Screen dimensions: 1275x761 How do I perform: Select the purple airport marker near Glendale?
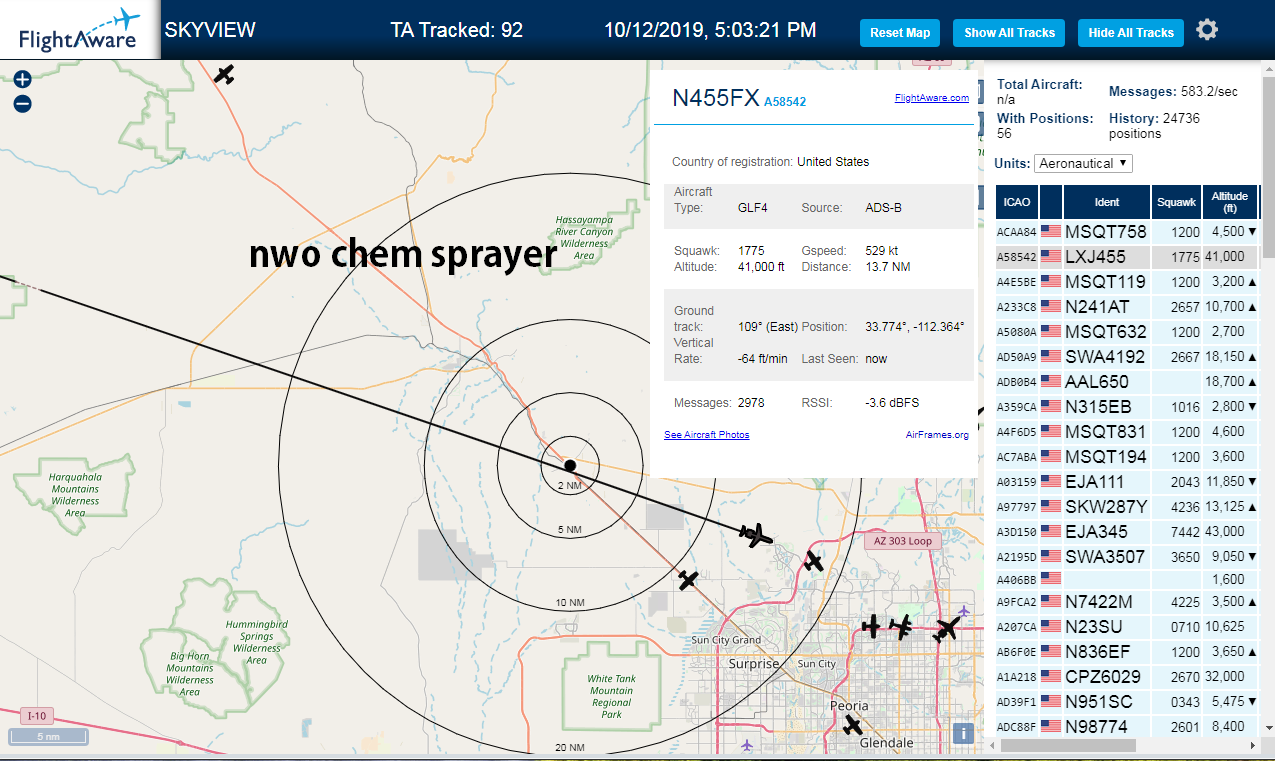click(747, 744)
